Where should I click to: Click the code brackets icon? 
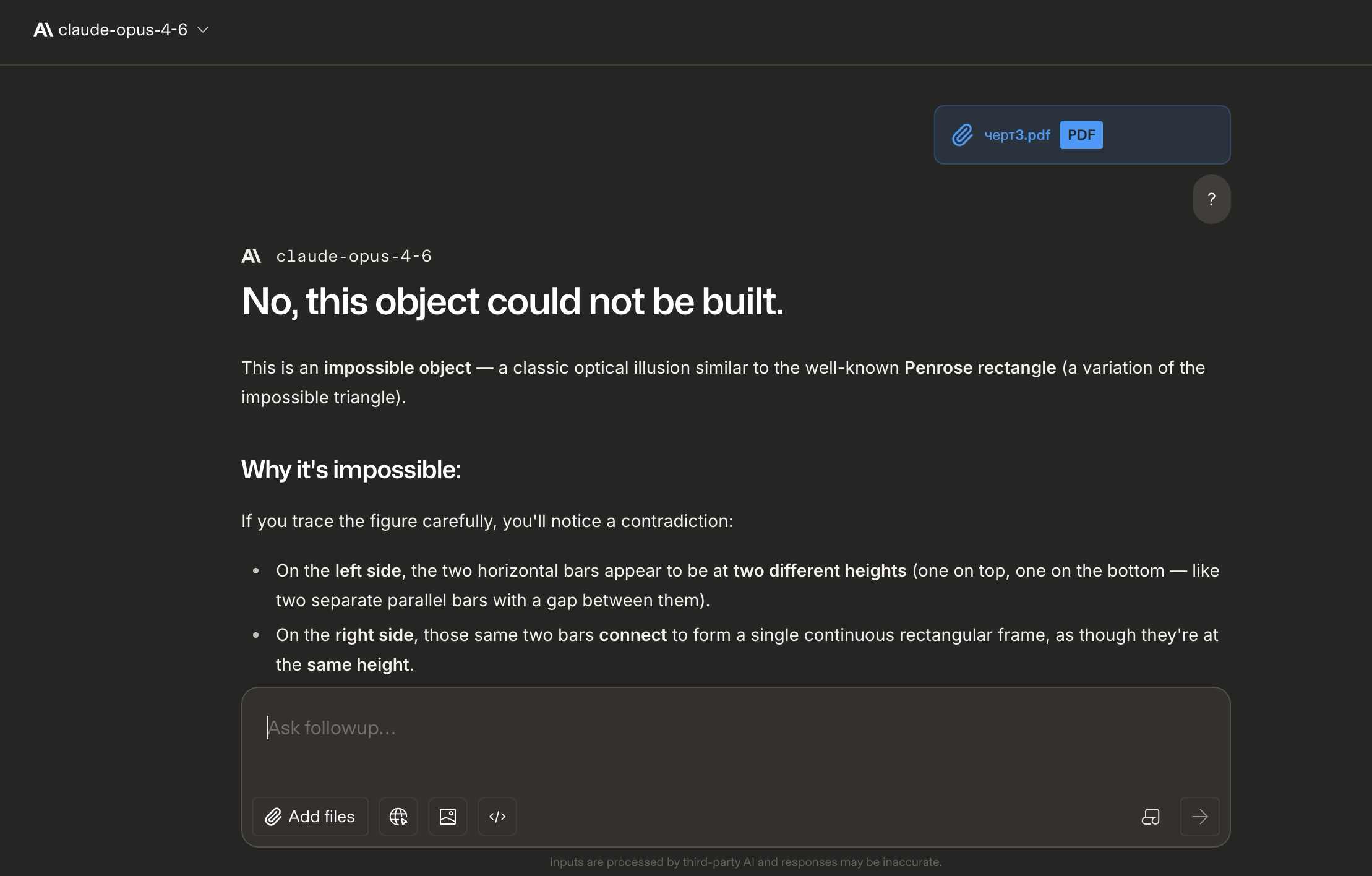497,817
